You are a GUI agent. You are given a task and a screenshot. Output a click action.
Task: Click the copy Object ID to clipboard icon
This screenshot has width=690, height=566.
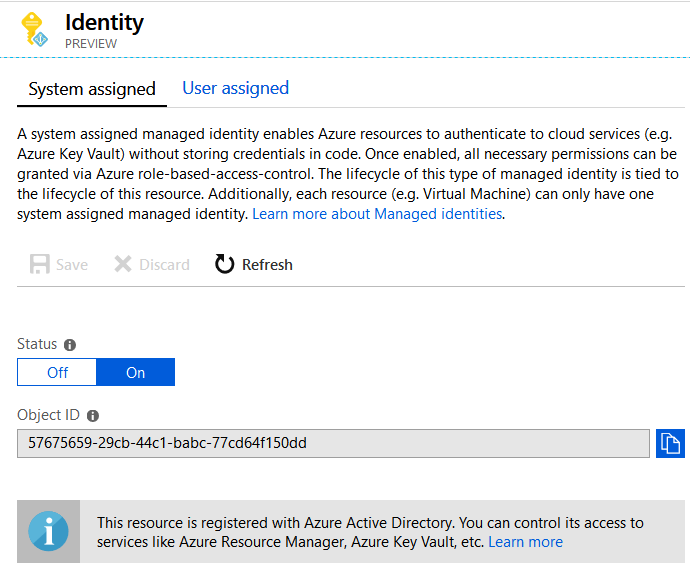coord(670,443)
